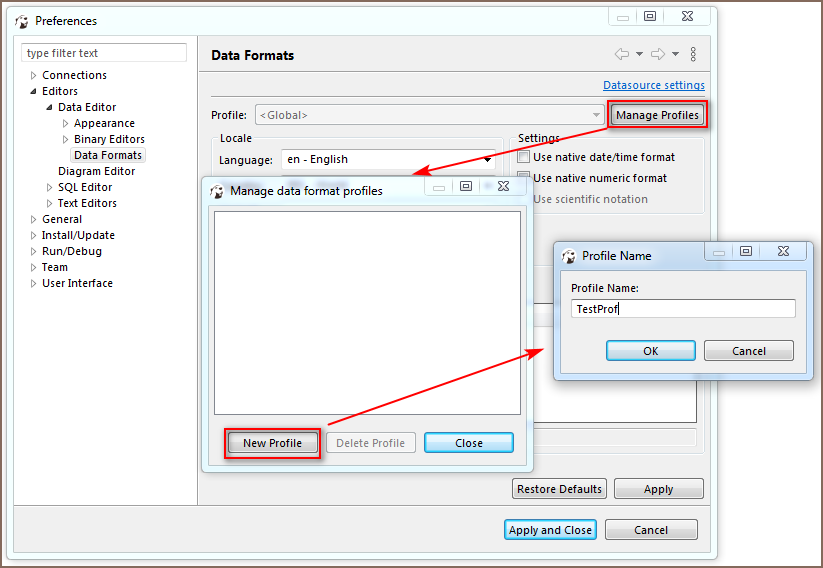Click into the Profile Name text field
This screenshot has height=568, width=823.
[x=683, y=309]
